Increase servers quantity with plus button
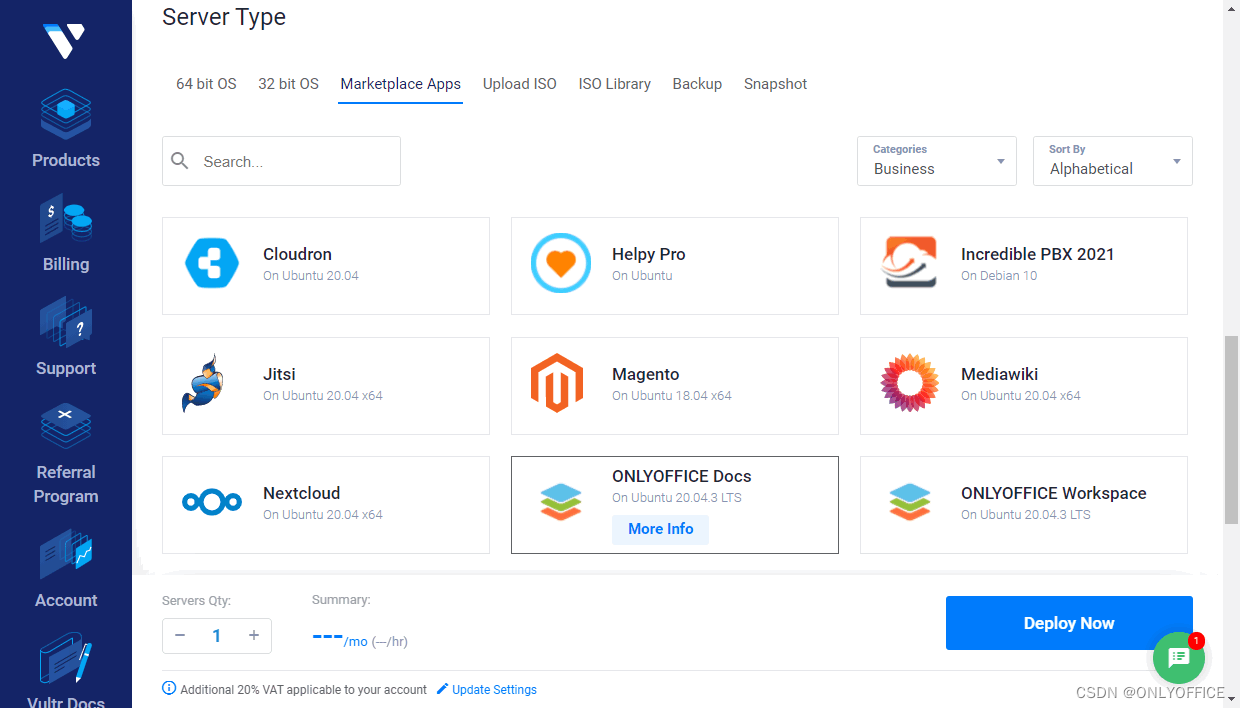Screen dimensions: 1240x708 (254, 635)
